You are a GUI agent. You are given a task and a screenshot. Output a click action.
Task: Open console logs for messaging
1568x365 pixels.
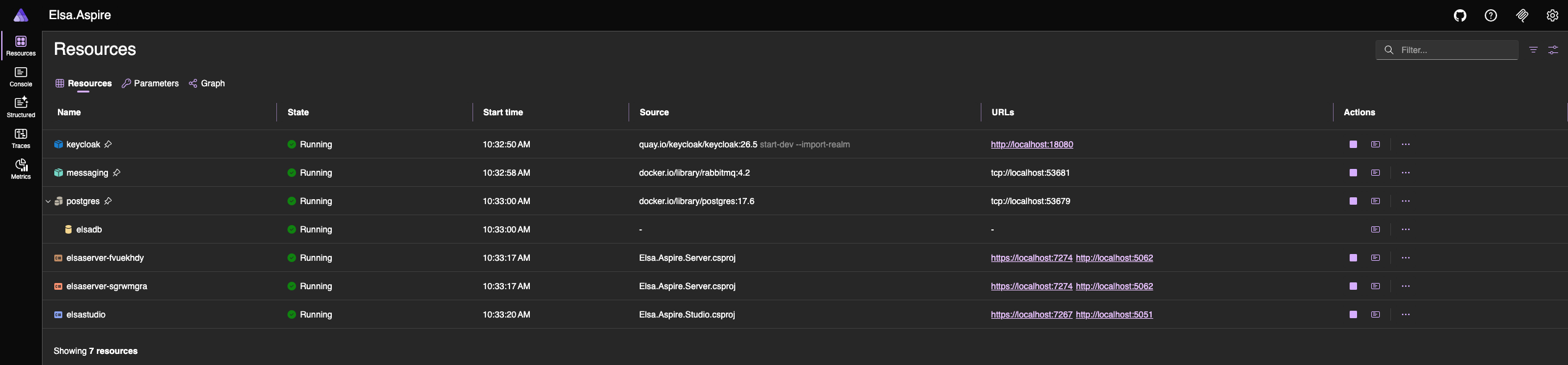1376,173
